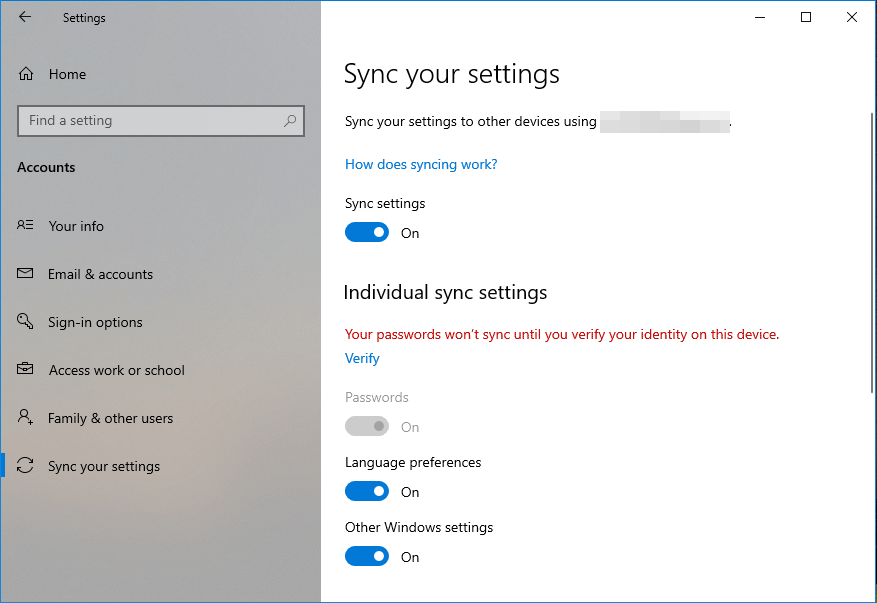877x603 pixels.
Task: Open How does syncing work link
Action: [421, 164]
